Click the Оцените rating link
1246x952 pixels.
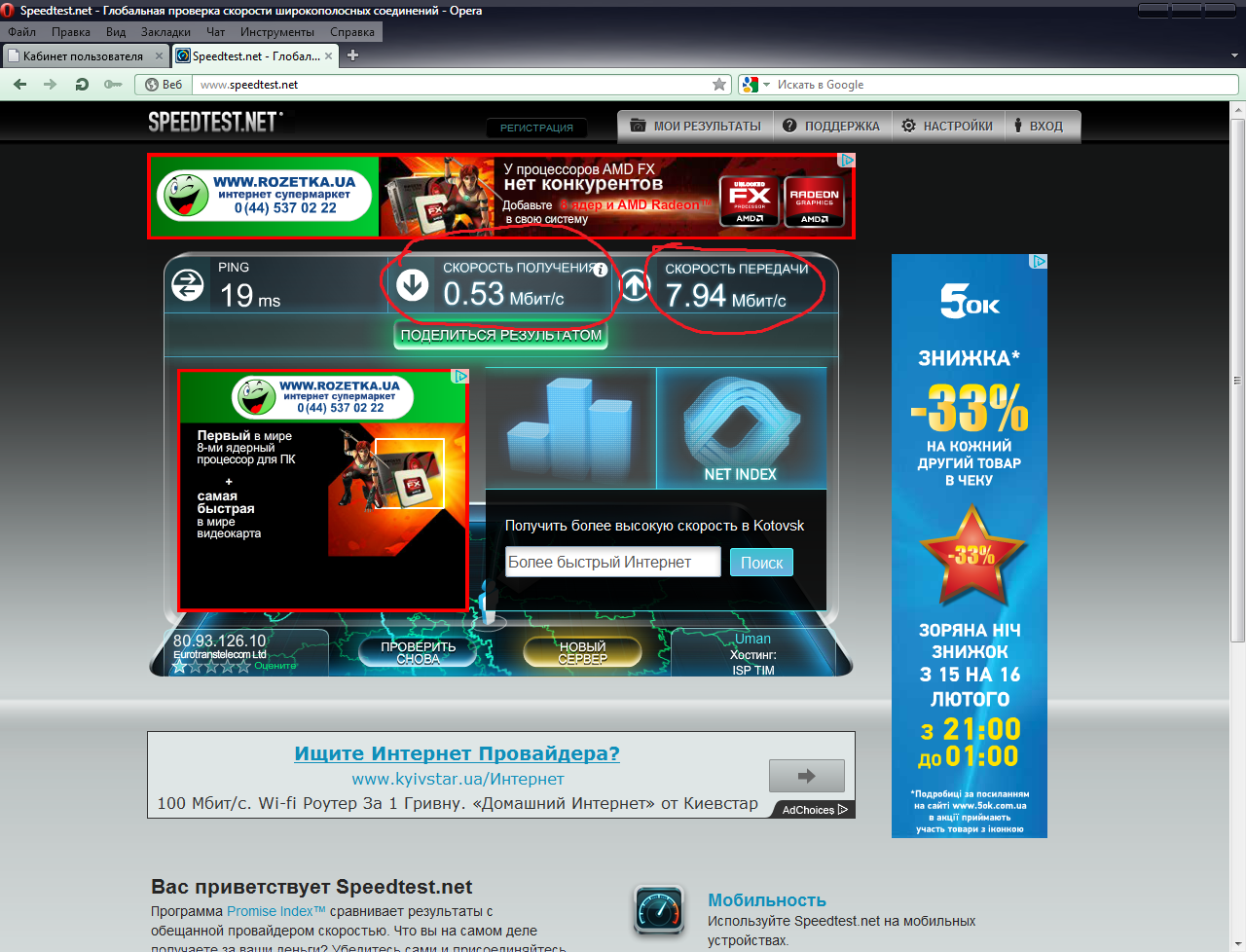(x=275, y=666)
